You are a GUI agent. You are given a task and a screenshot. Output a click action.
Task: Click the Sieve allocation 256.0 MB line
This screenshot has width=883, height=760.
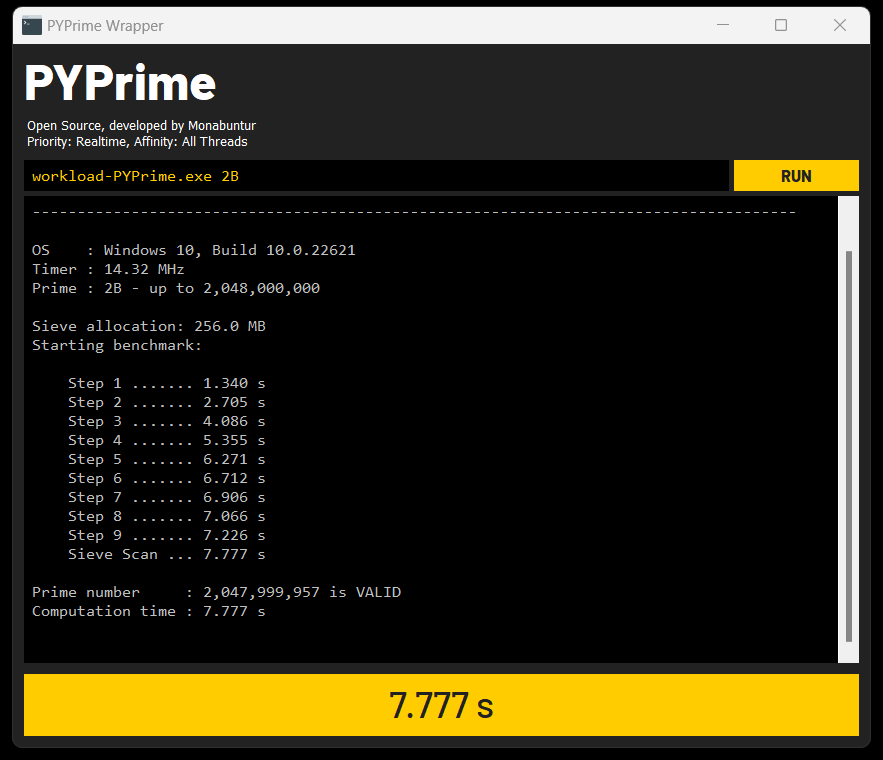tap(149, 326)
